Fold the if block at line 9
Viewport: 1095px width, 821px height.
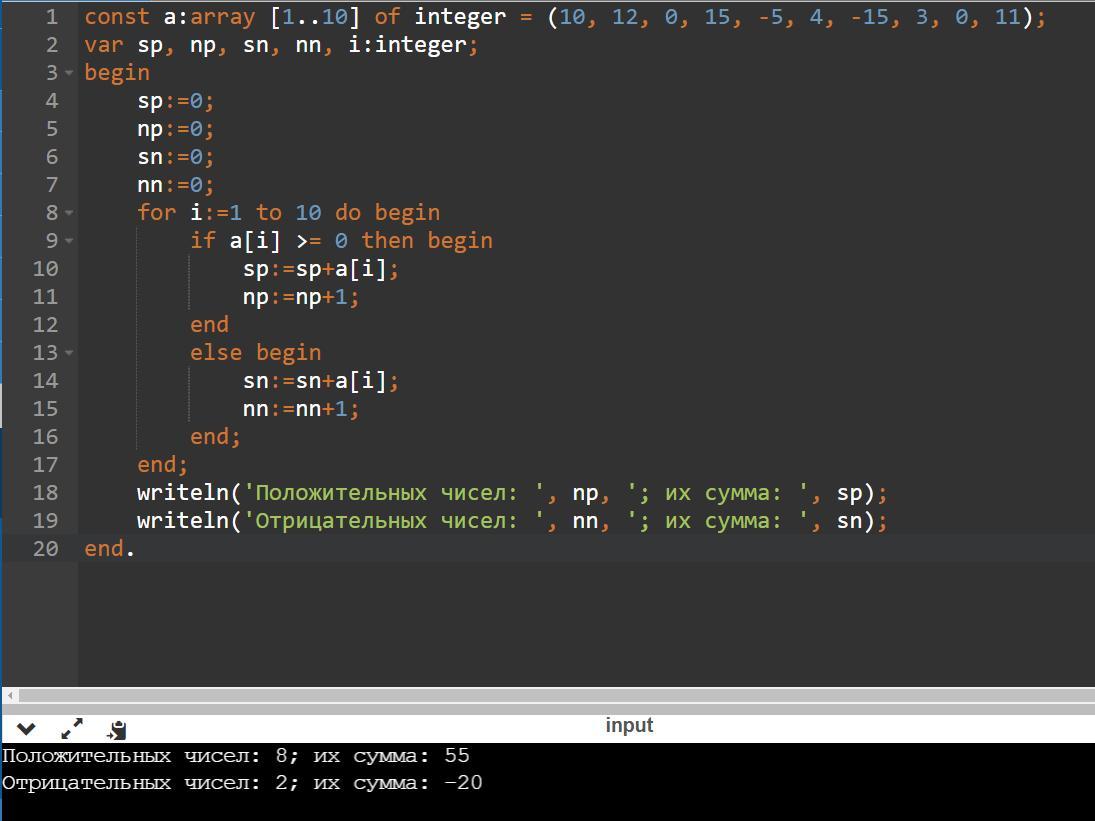pos(69,241)
